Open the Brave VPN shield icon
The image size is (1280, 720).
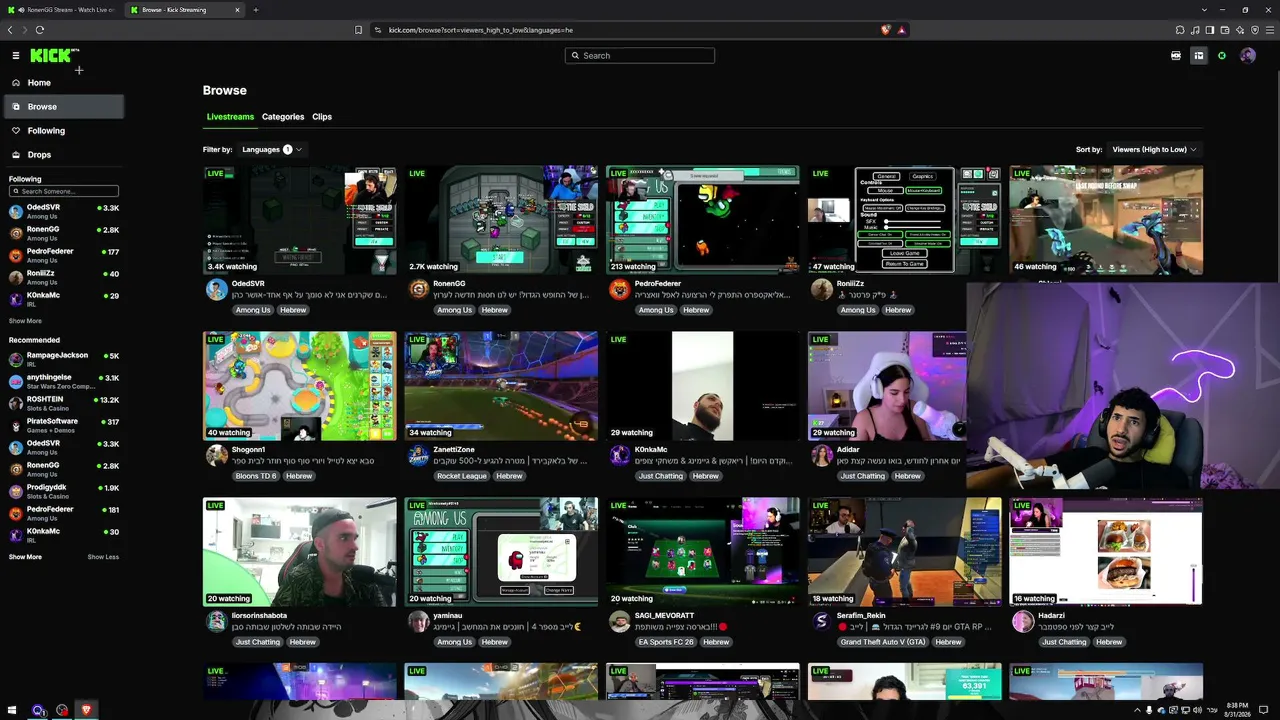point(1254,30)
